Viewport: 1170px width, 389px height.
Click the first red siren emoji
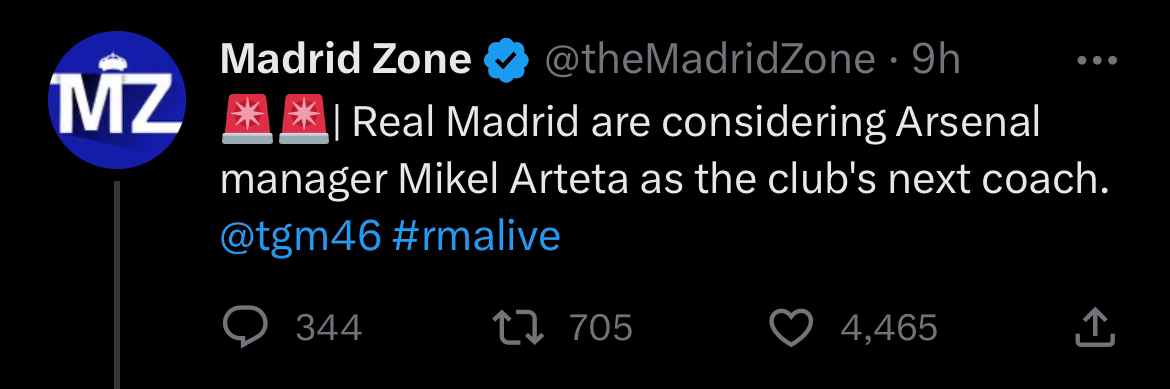click(x=248, y=119)
